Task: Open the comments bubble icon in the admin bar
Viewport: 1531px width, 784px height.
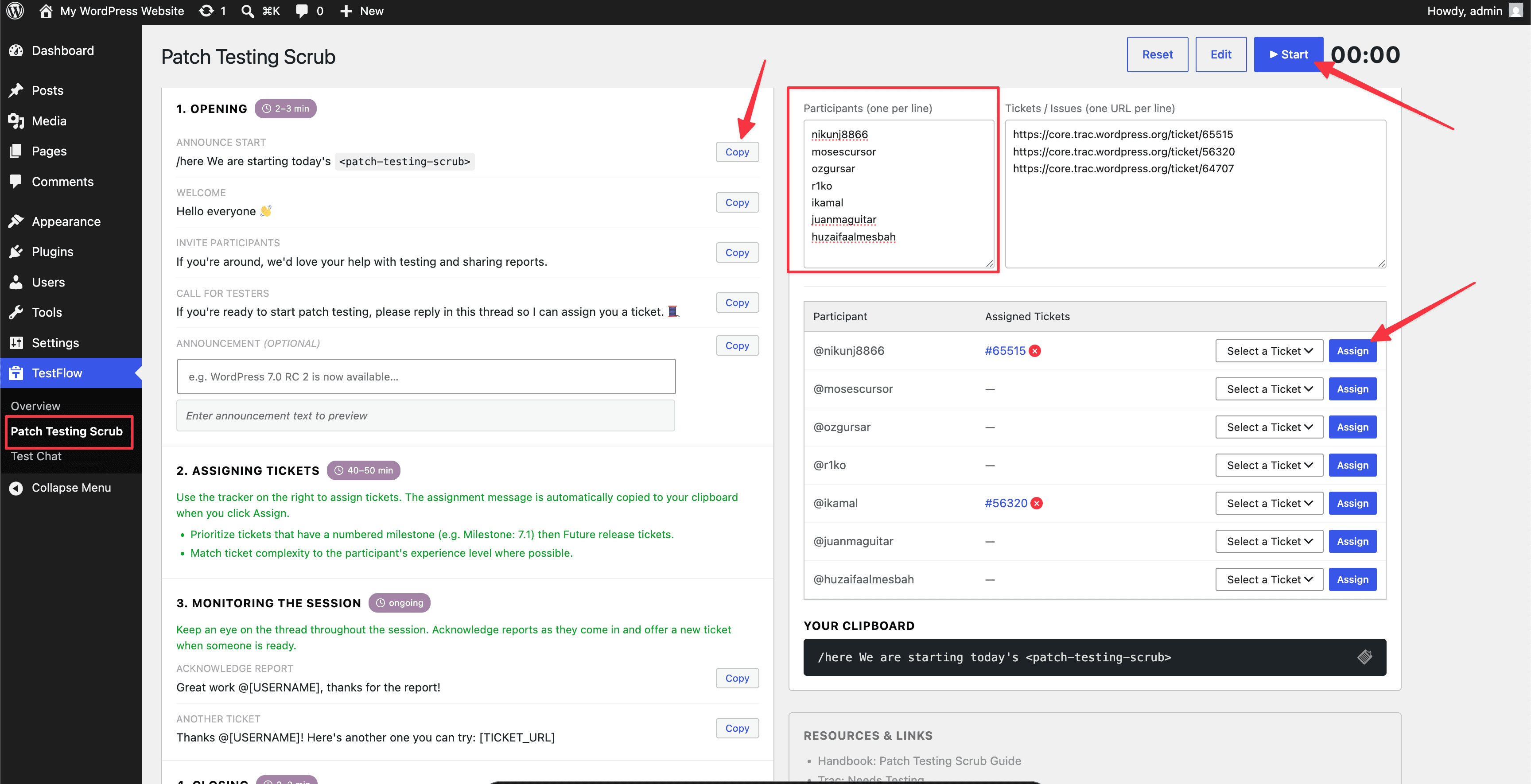Action: (302, 11)
